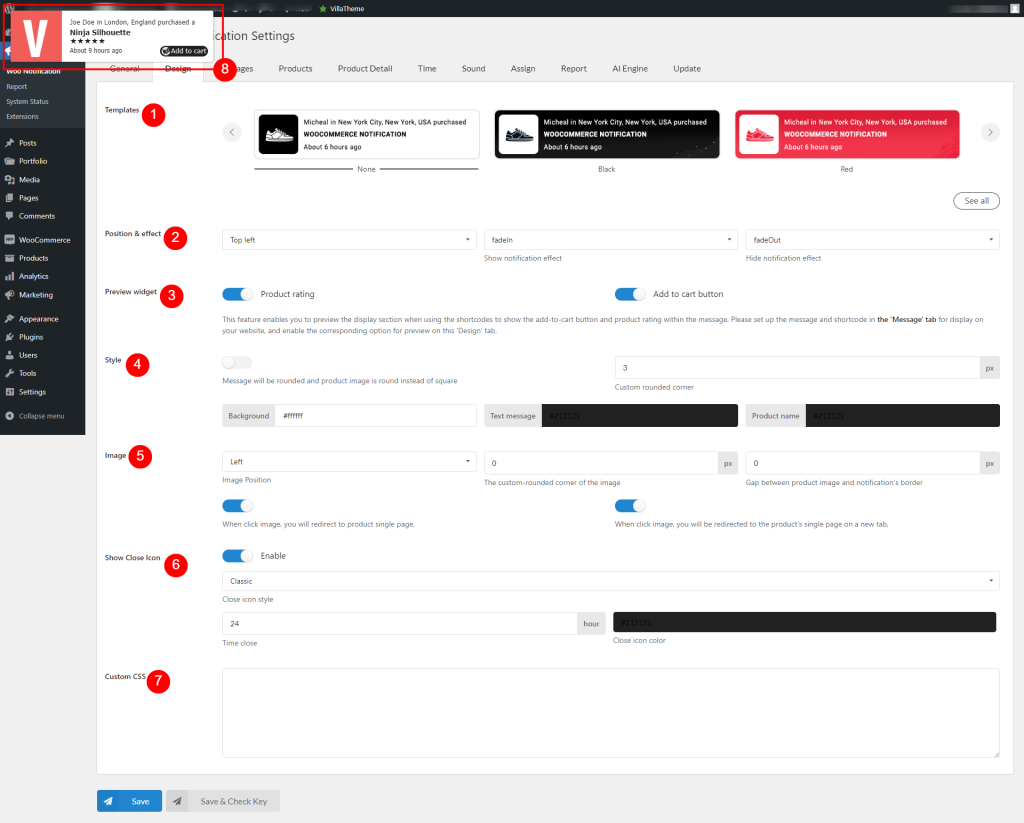Click the paper plane icon on Save & Check Key
The width and height of the screenshot is (1024, 823).
177,801
